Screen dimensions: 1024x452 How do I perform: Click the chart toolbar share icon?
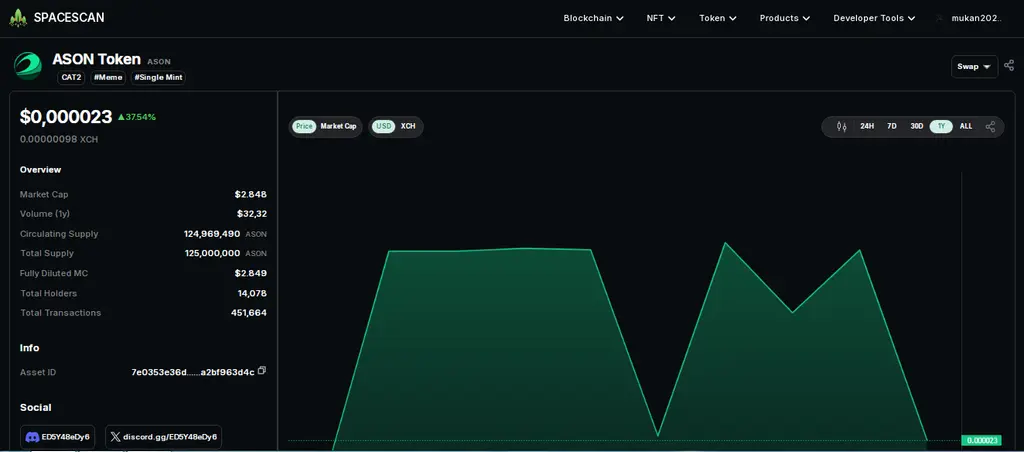tap(991, 127)
